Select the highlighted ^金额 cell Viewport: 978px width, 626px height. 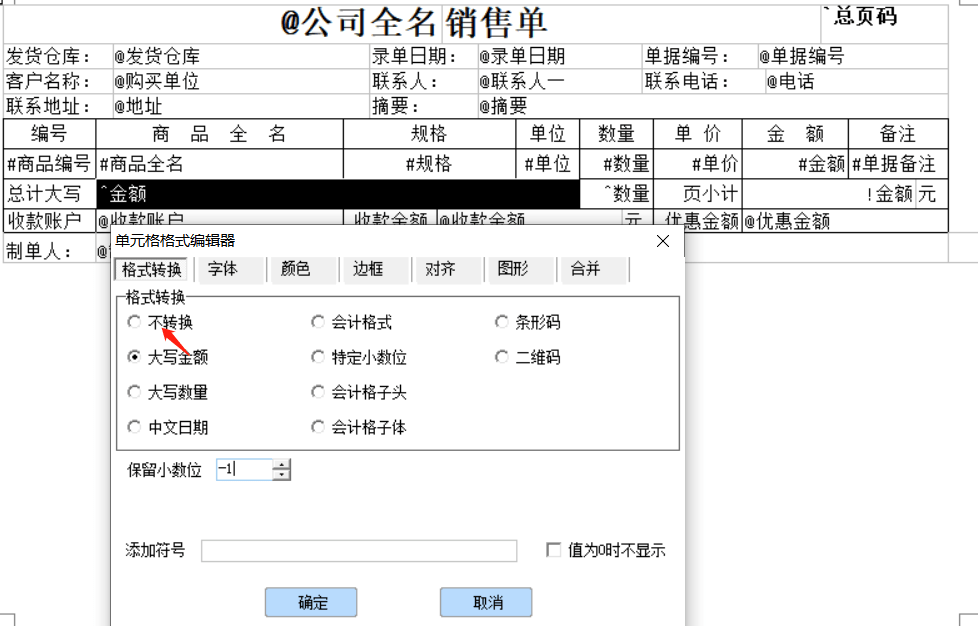click(337, 194)
